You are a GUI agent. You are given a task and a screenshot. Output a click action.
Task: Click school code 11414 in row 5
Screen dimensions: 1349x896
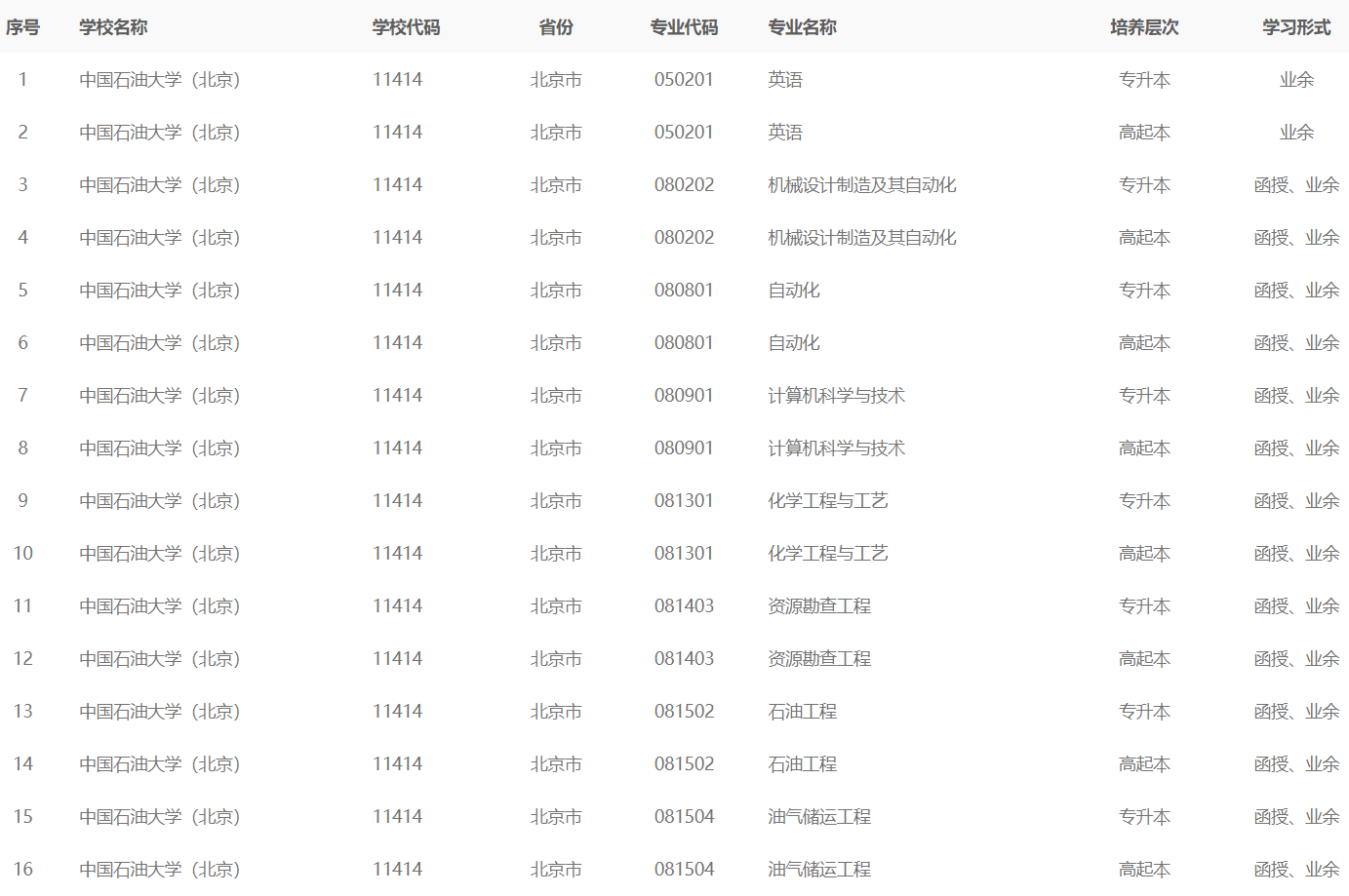pyautogui.click(x=397, y=291)
